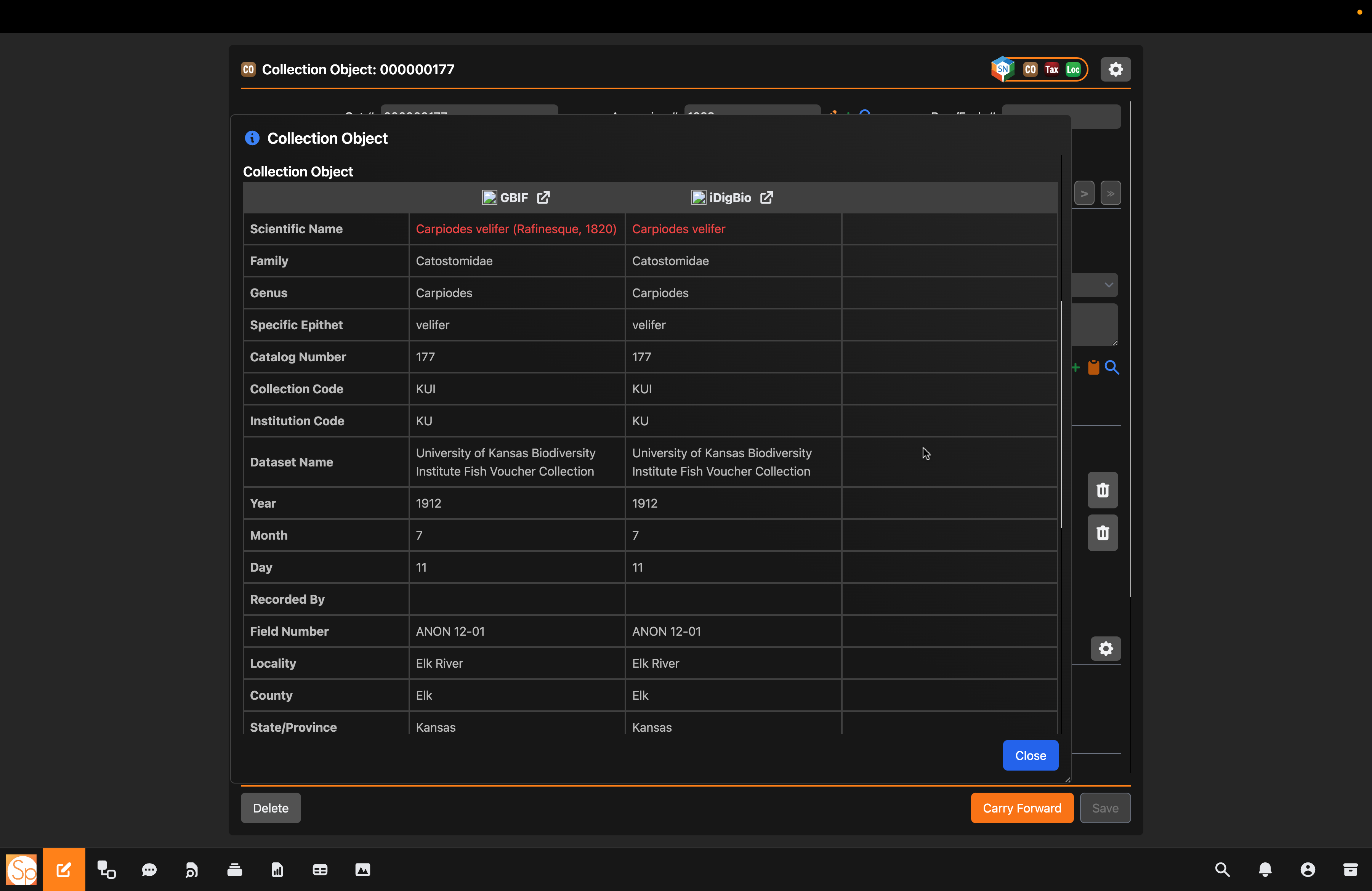The height and width of the screenshot is (891, 1372).
Task: Close the Collection Object dialog
Action: [1030, 755]
